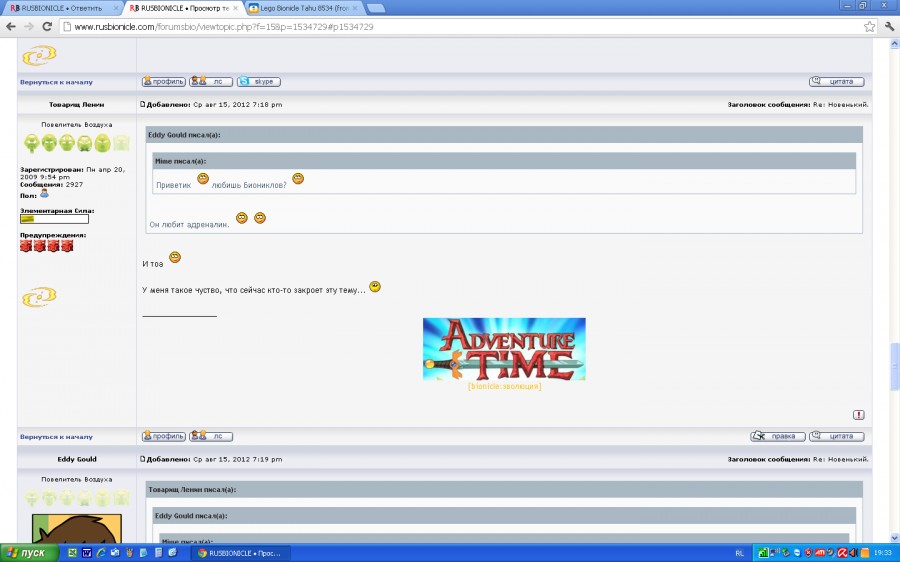
Task: Click the skype button
Action: (x=259, y=82)
